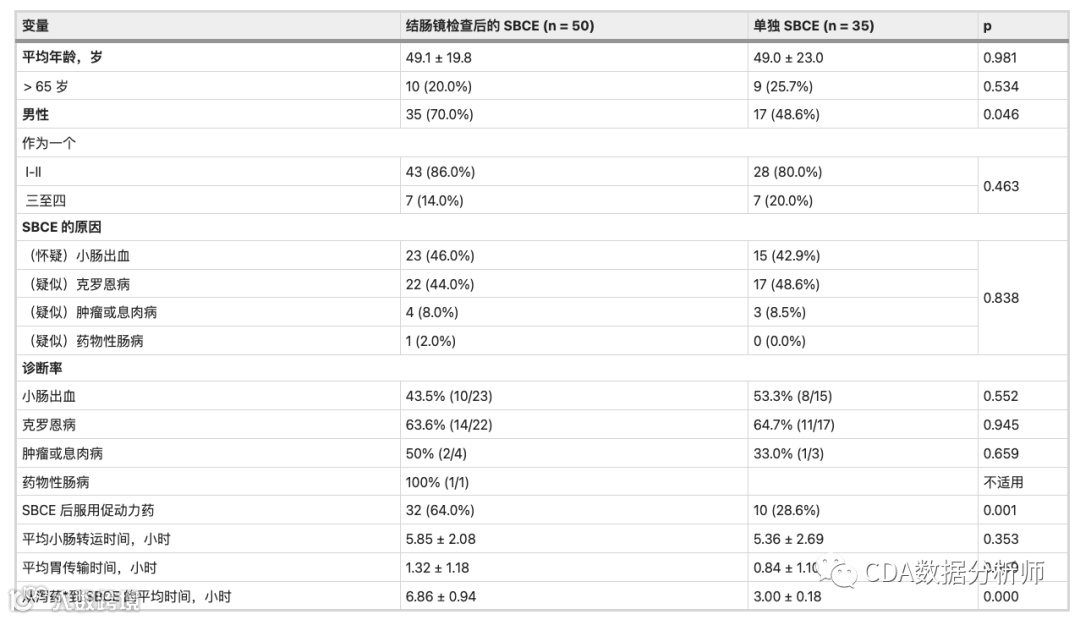Click the SBCE 的原因 section heading
This screenshot has height=620, width=1080.
(x=61, y=227)
